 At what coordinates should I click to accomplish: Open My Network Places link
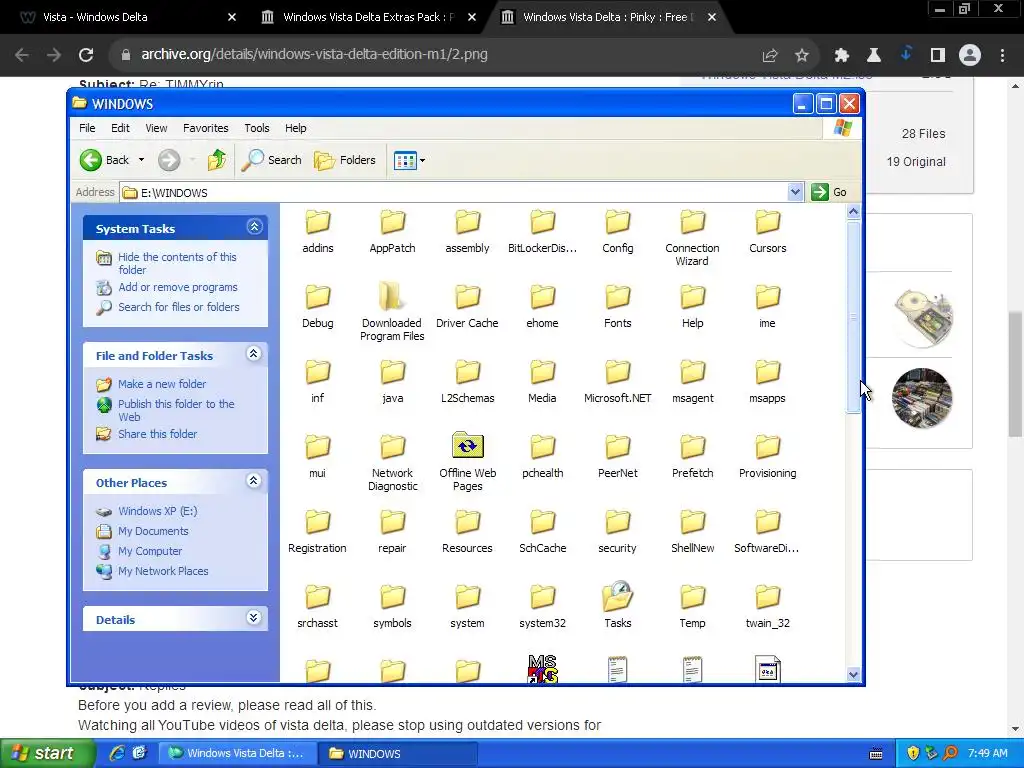click(163, 571)
